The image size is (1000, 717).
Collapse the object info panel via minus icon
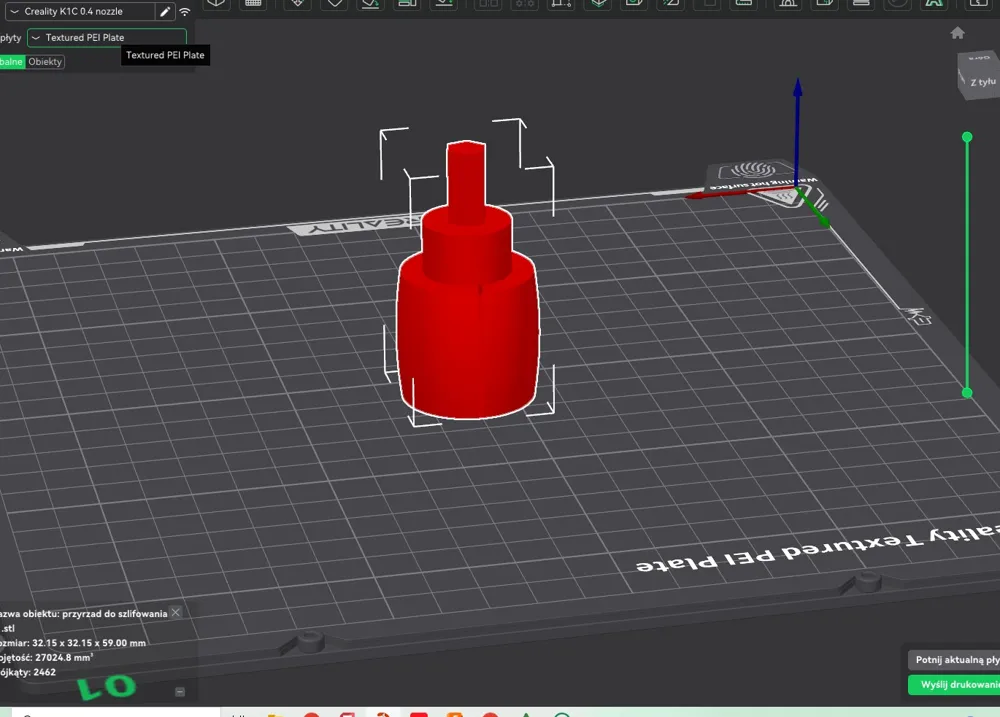click(180, 691)
